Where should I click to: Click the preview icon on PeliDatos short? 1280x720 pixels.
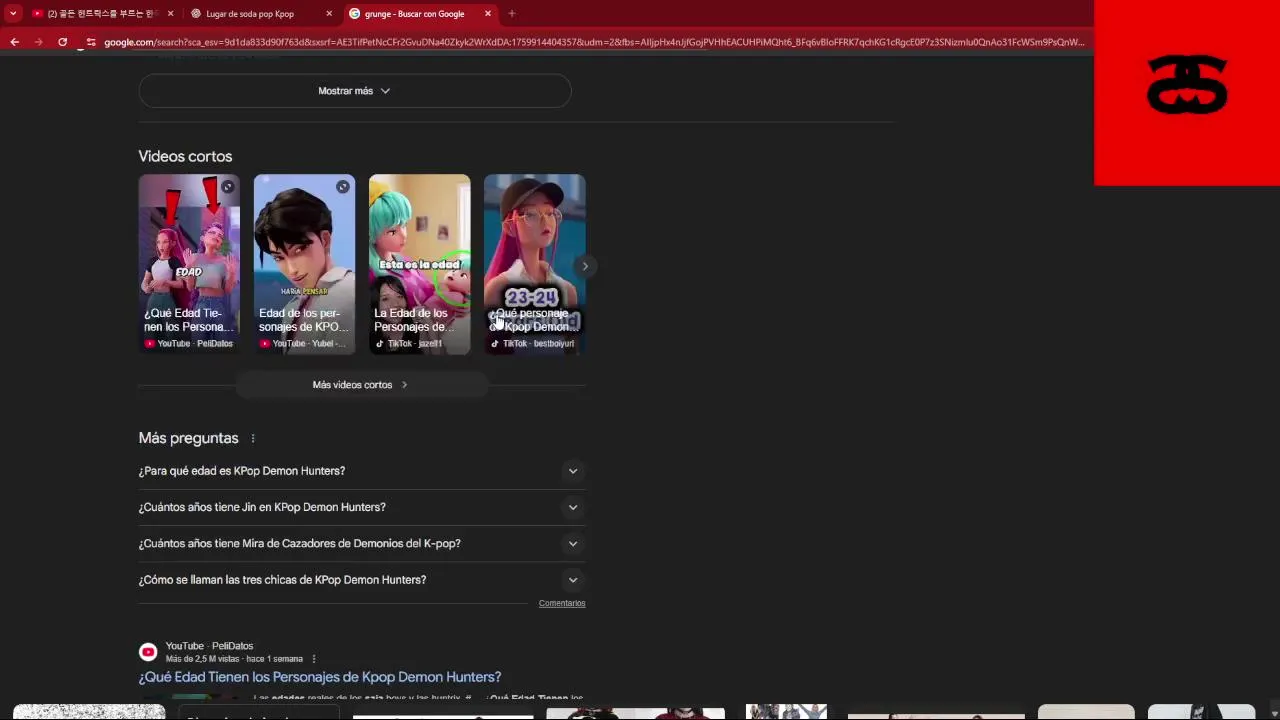point(228,187)
